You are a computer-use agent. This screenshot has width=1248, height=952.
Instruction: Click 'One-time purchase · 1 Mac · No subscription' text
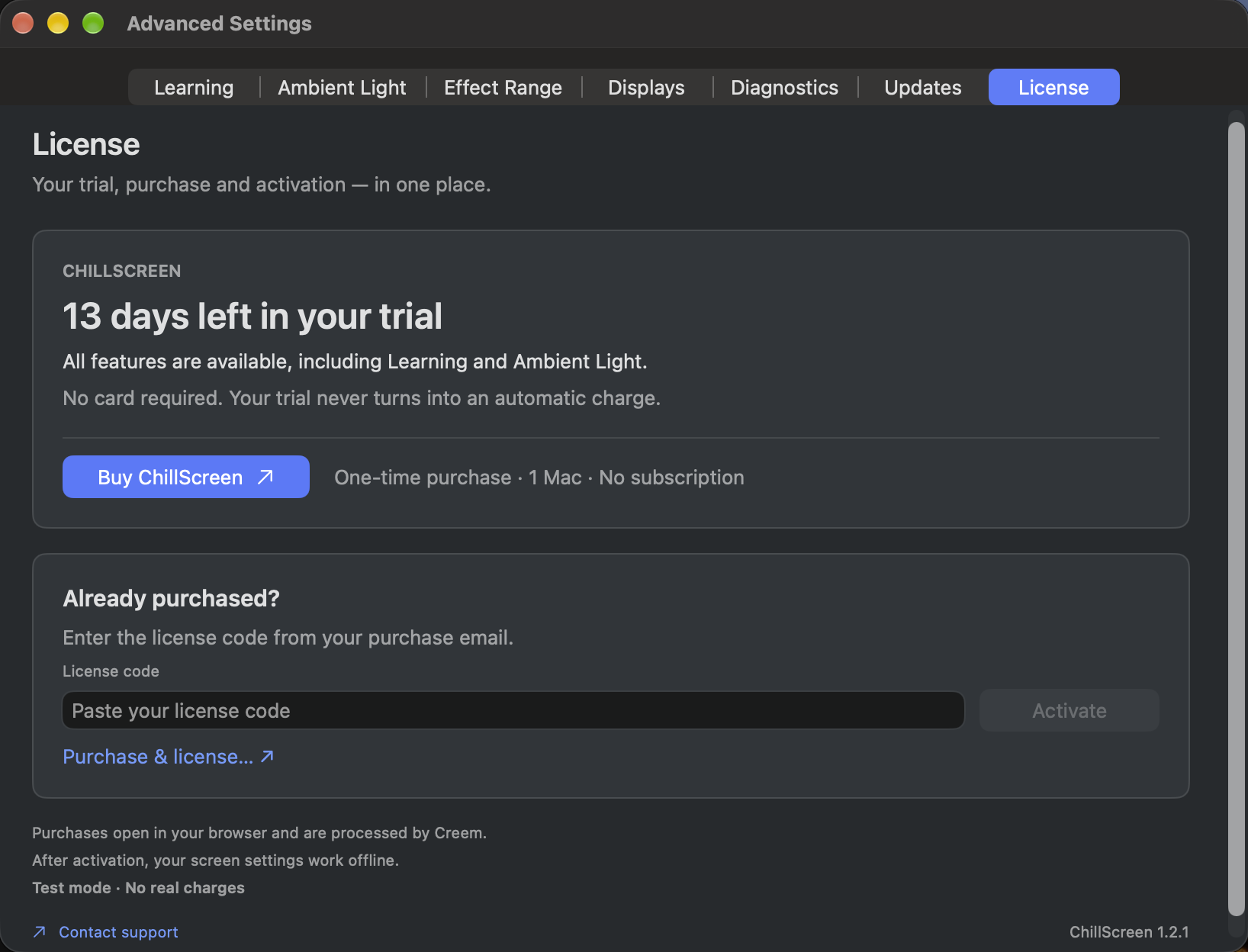(539, 478)
